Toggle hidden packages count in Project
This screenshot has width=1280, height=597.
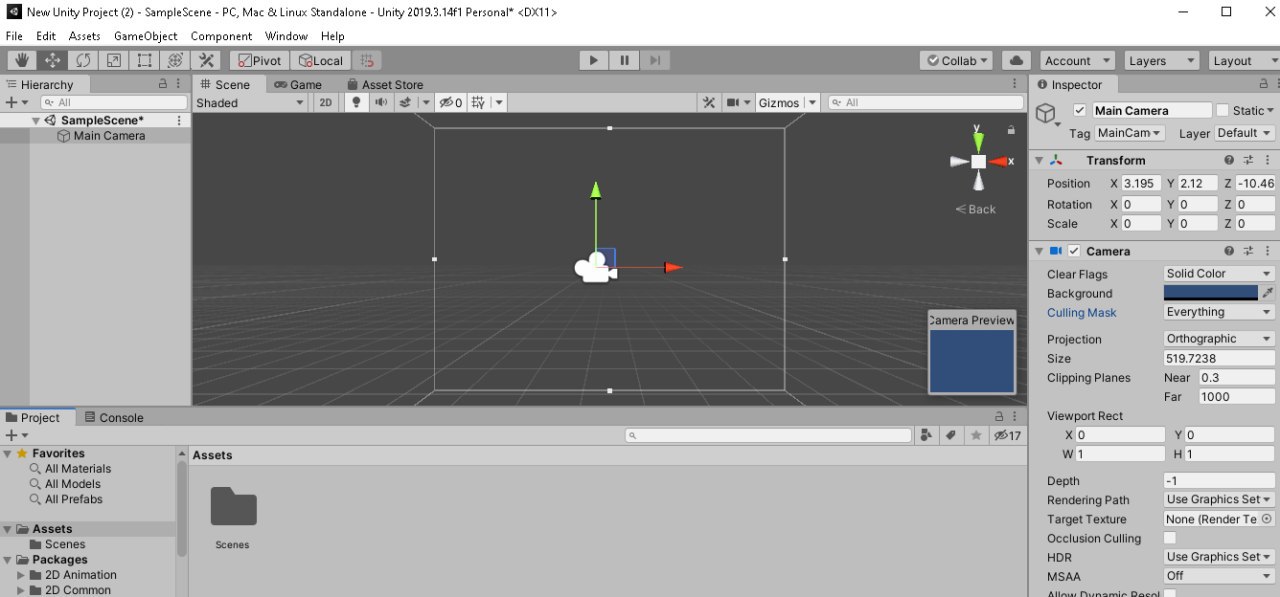(x=1007, y=435)
